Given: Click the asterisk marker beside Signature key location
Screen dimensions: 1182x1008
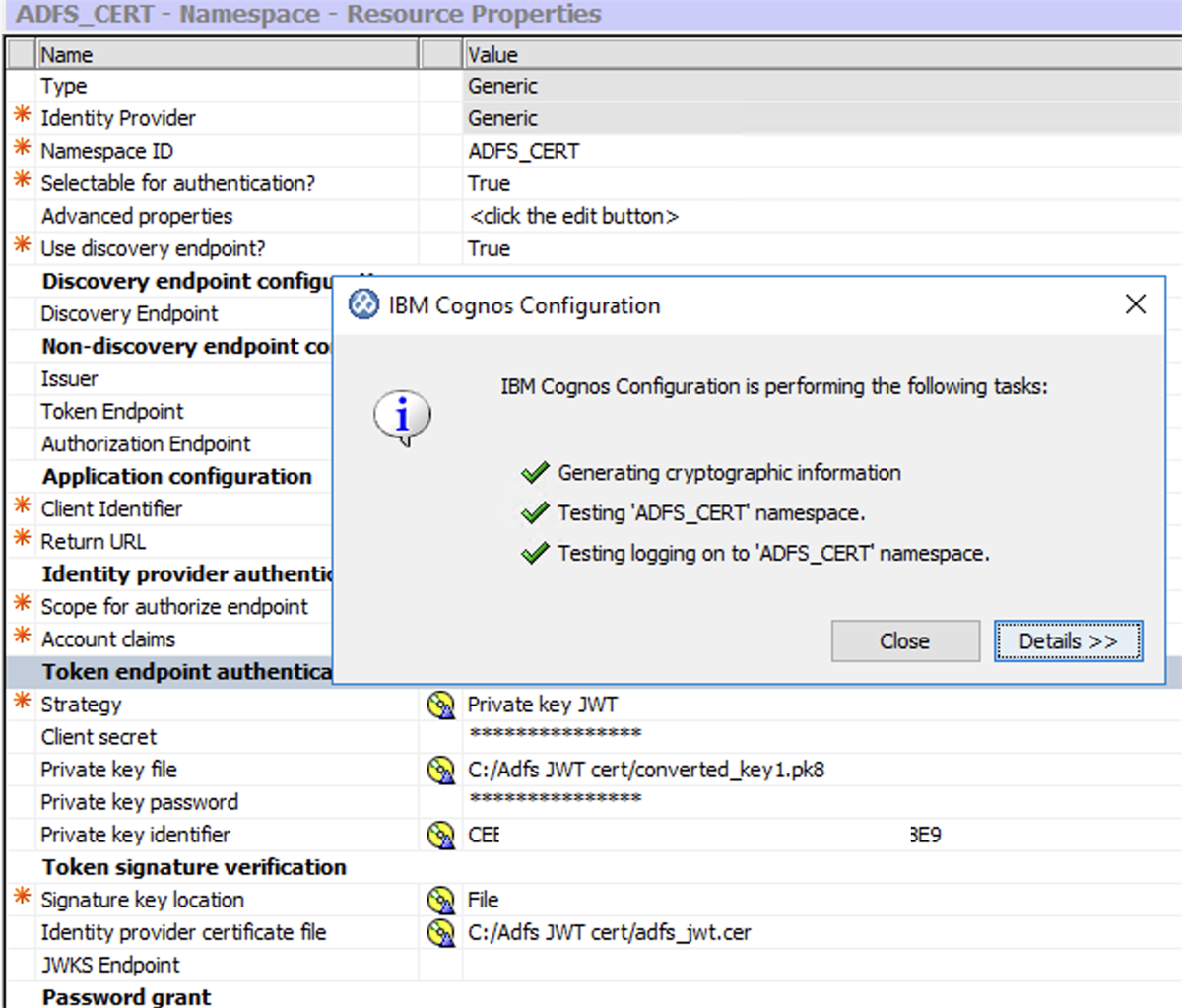Looking at the screenshot, I should point(22,898).
